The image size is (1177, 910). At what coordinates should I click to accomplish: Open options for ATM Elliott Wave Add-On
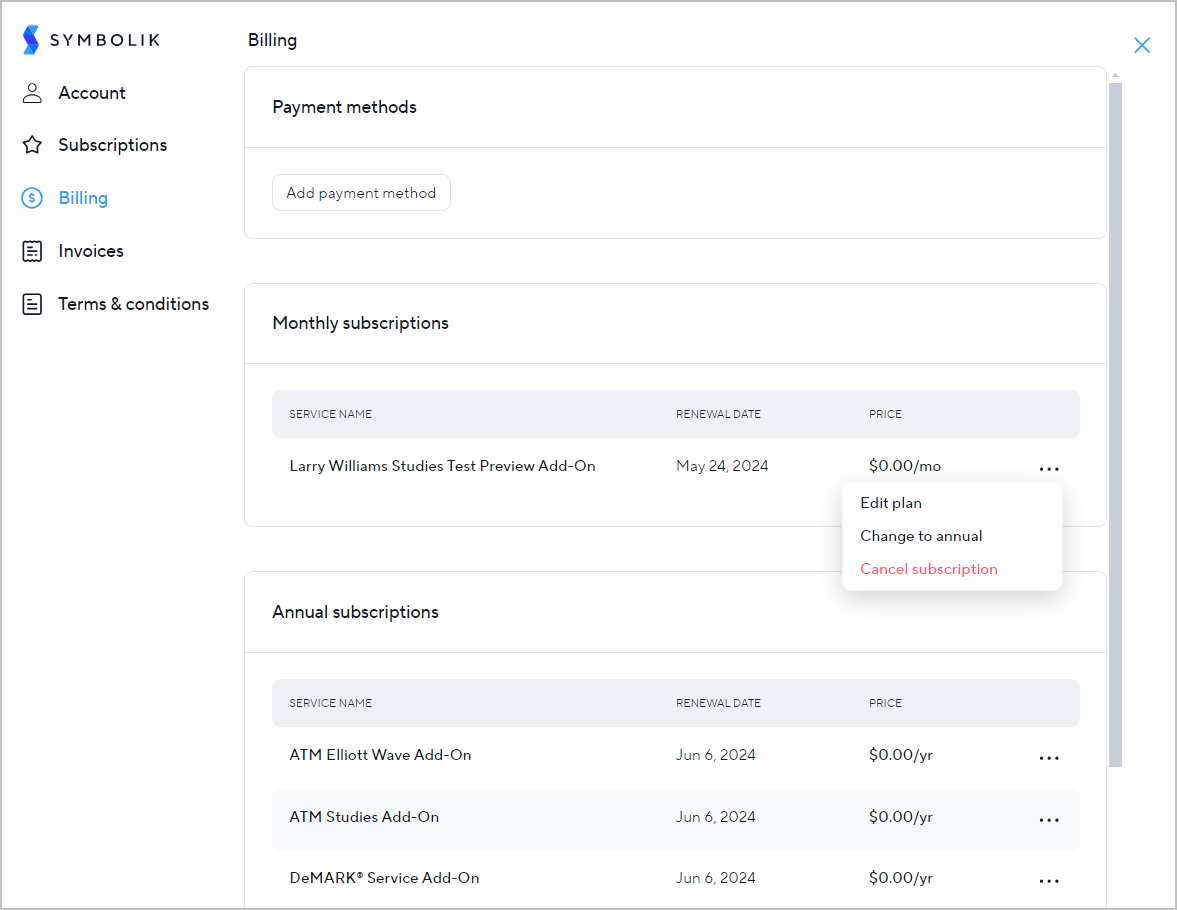pos(1049,758)
